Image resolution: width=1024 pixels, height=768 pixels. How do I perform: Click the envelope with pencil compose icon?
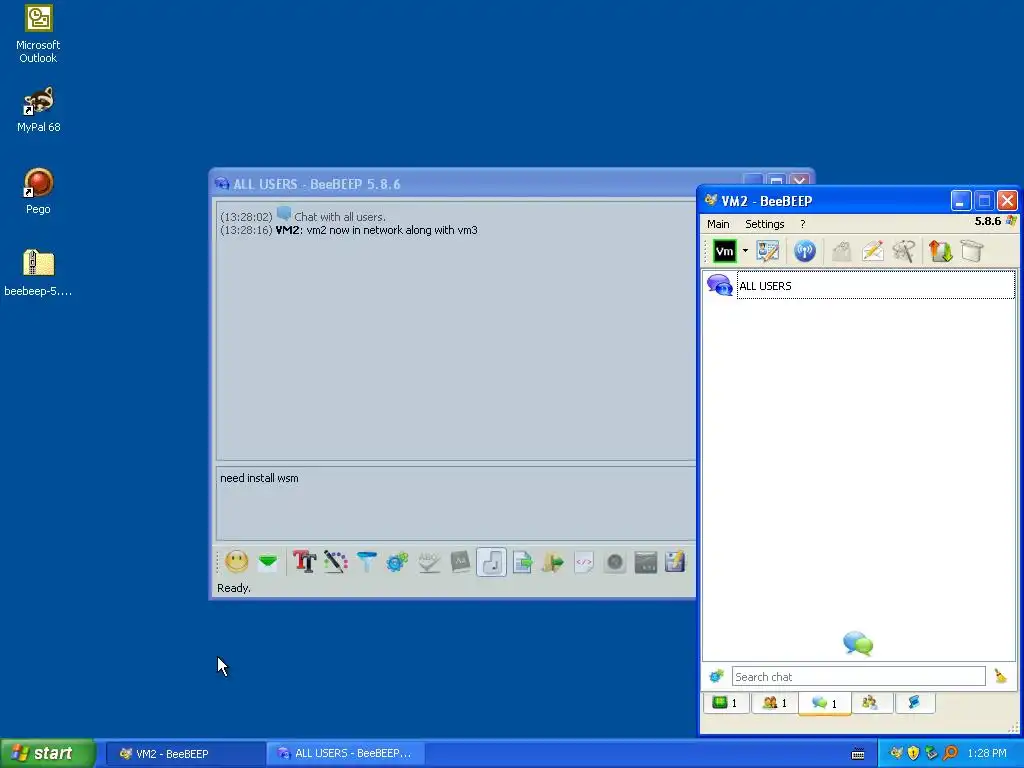(x=873, y=251)
